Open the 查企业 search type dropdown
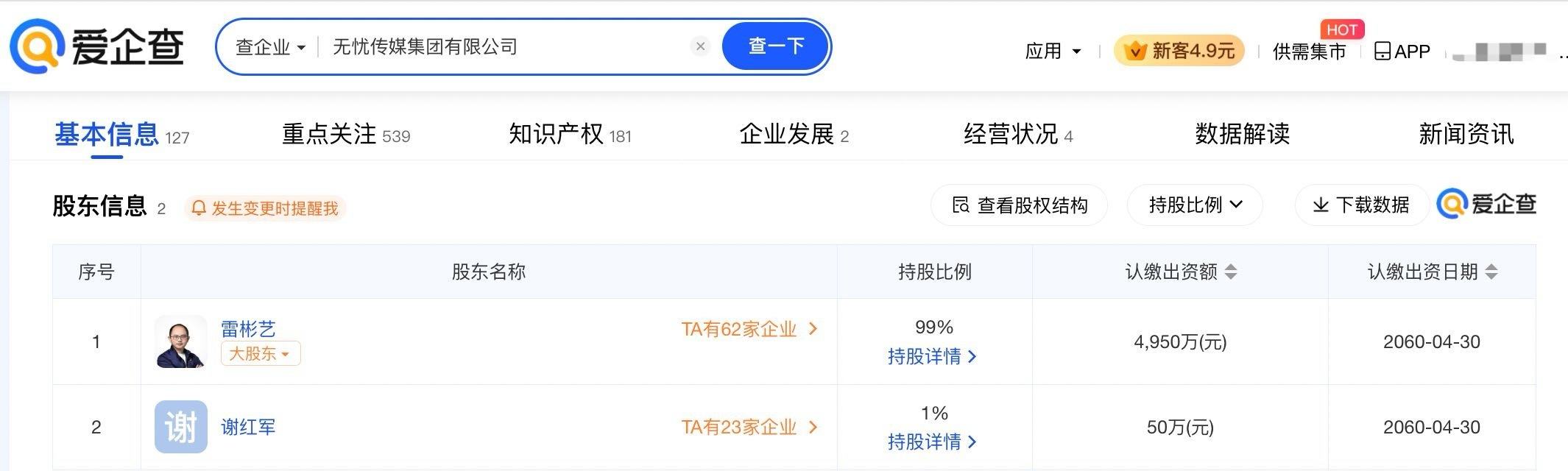The height and width of the screenshot is (471, 1568). pos(270,47)
